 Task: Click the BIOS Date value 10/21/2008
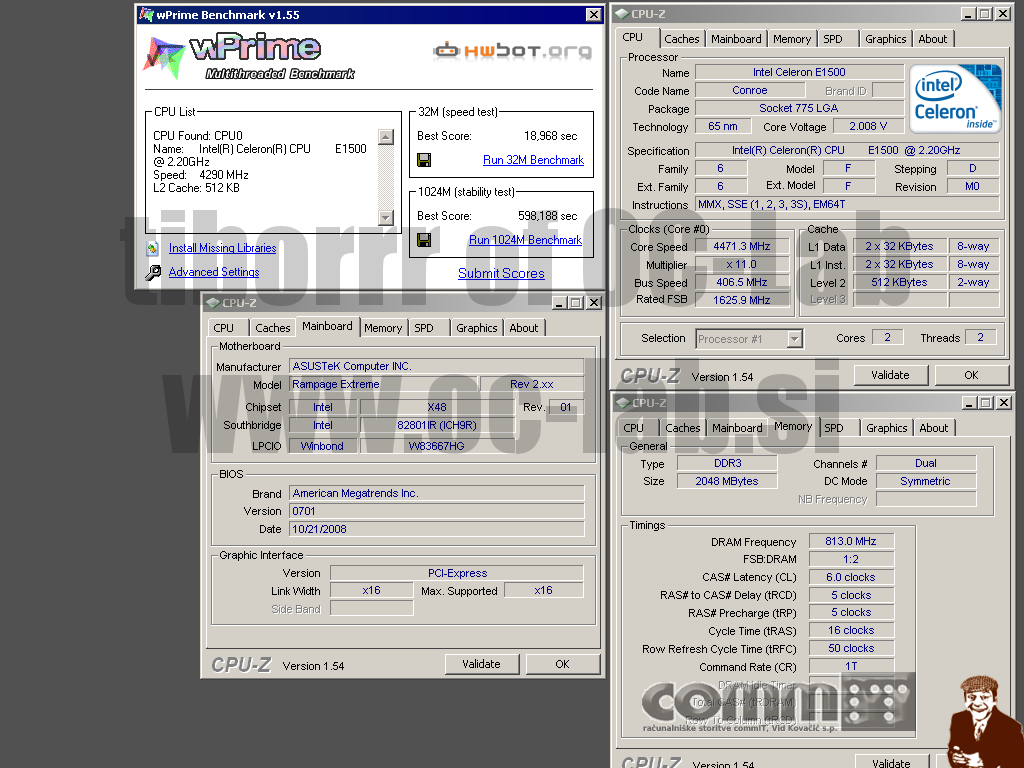point(437,529)
